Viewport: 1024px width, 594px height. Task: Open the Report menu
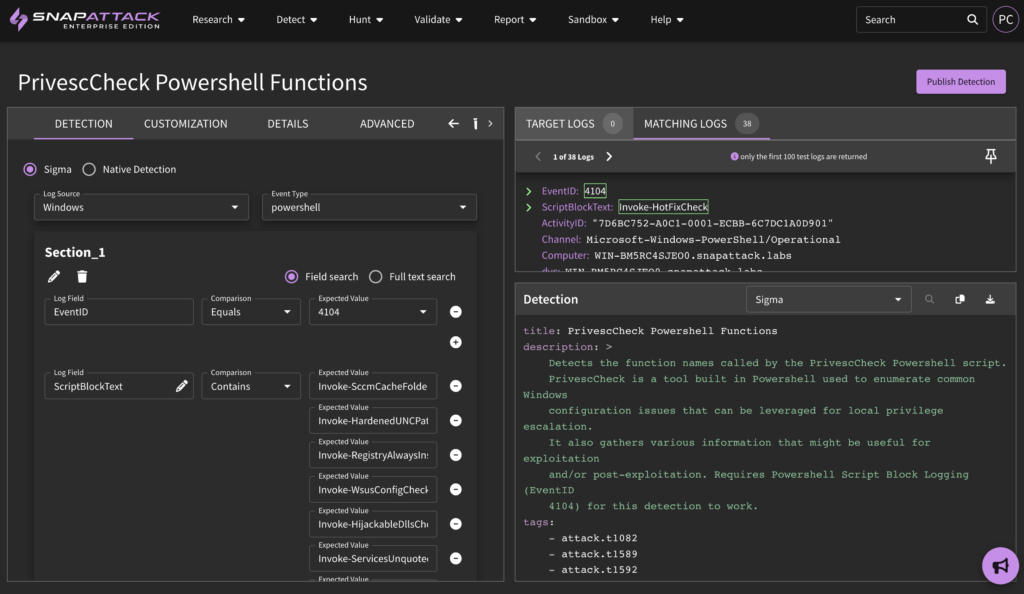click(515, 20)
